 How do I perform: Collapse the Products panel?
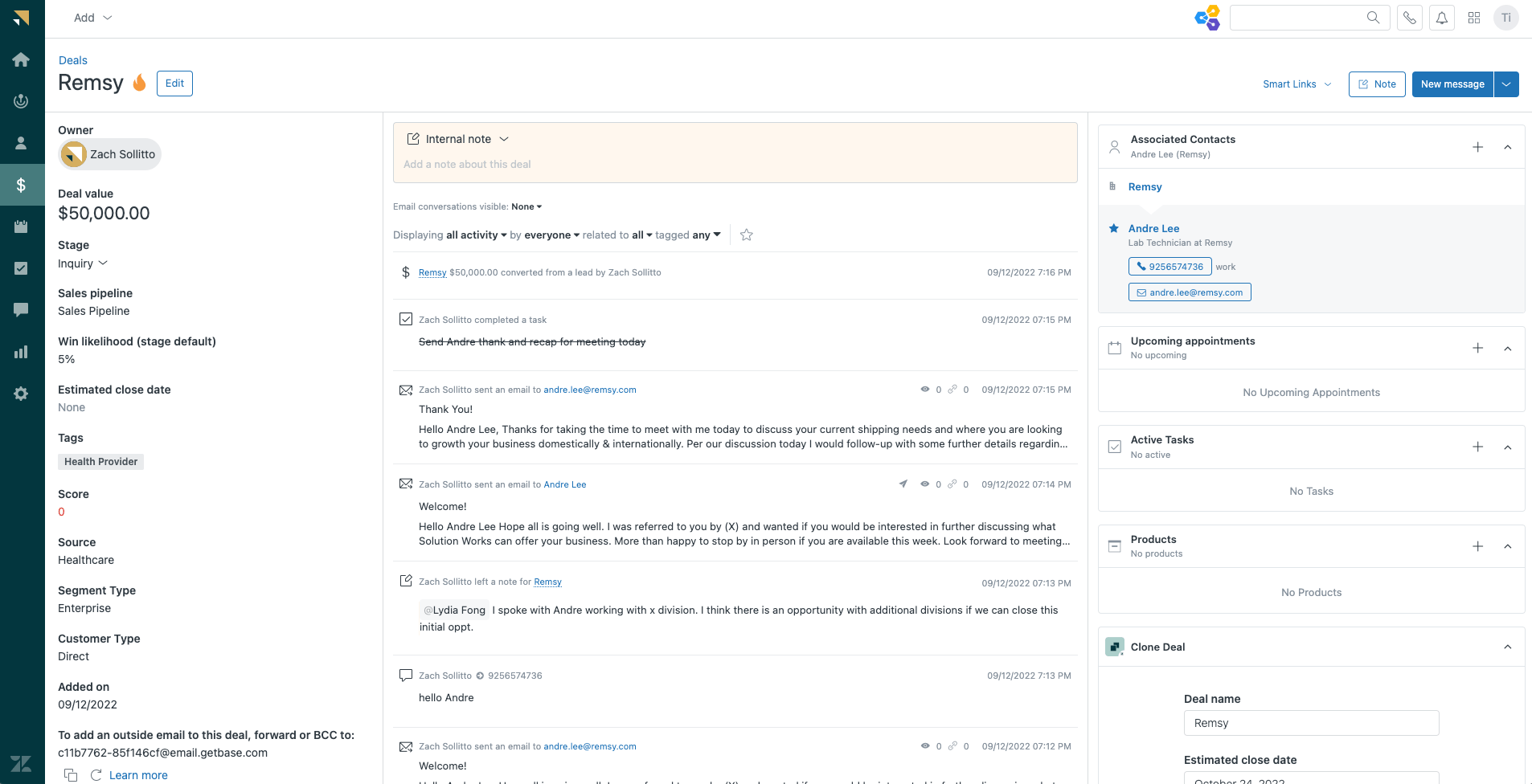click(1508, 546)
